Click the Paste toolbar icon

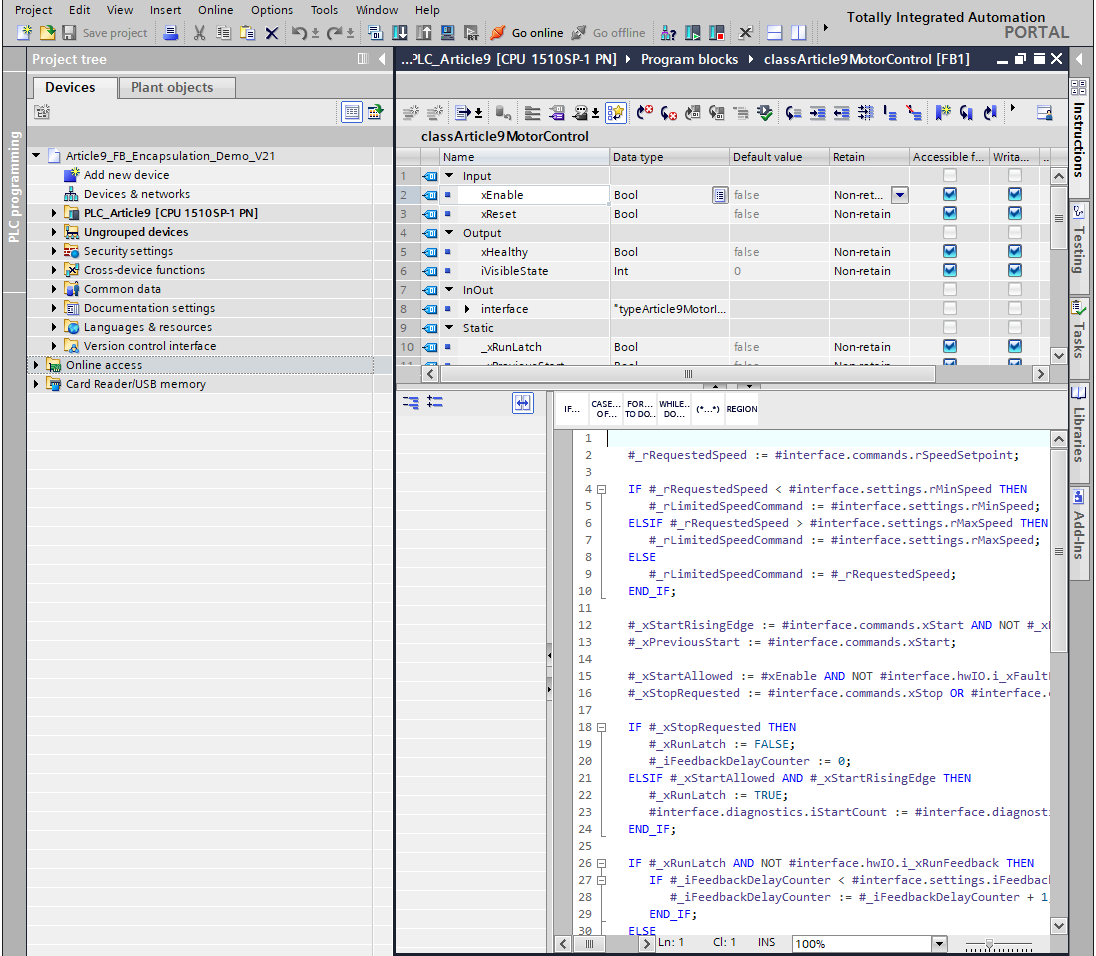pyautogui.click(x=247, y=32)
